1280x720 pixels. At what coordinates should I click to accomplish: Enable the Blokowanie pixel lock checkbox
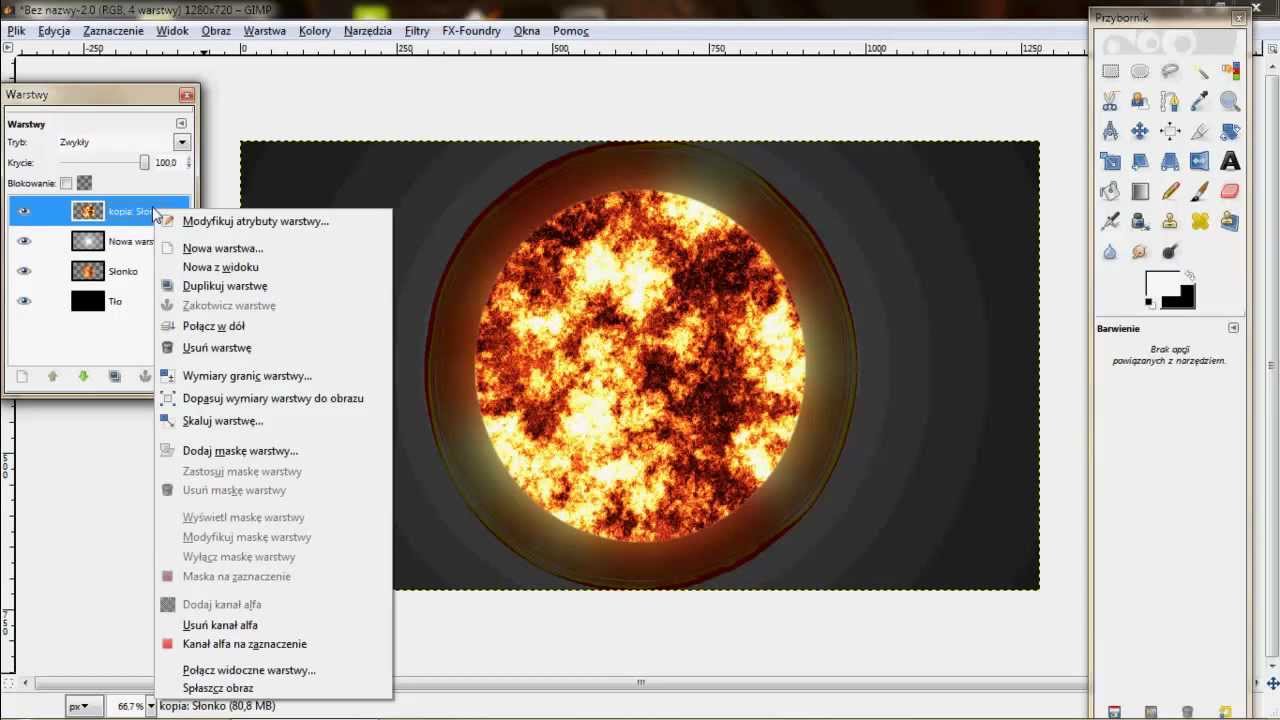(x=66, y=183)
